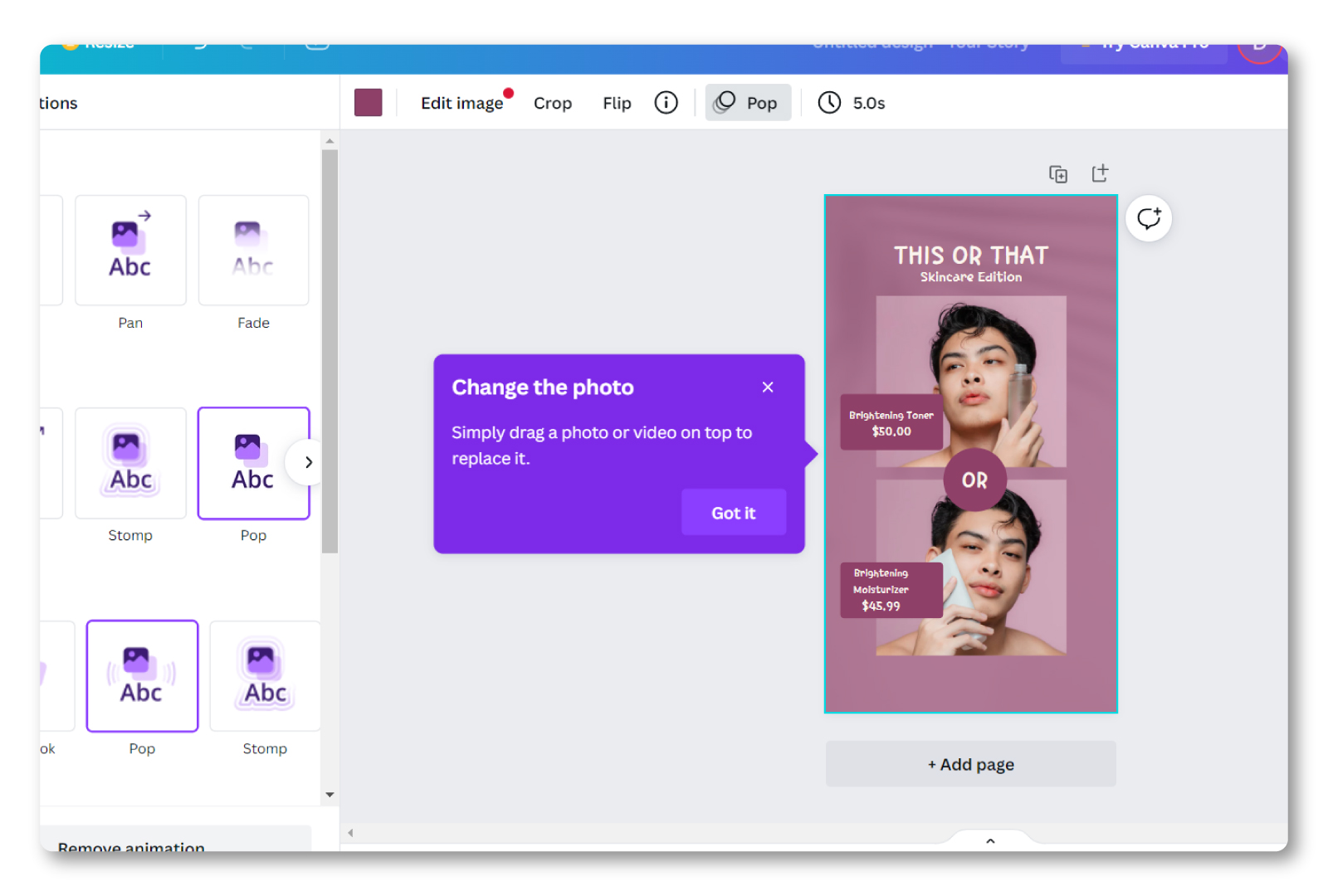Select the Brightening Moisturizer $45.99 label

click(x=891, y=590)
